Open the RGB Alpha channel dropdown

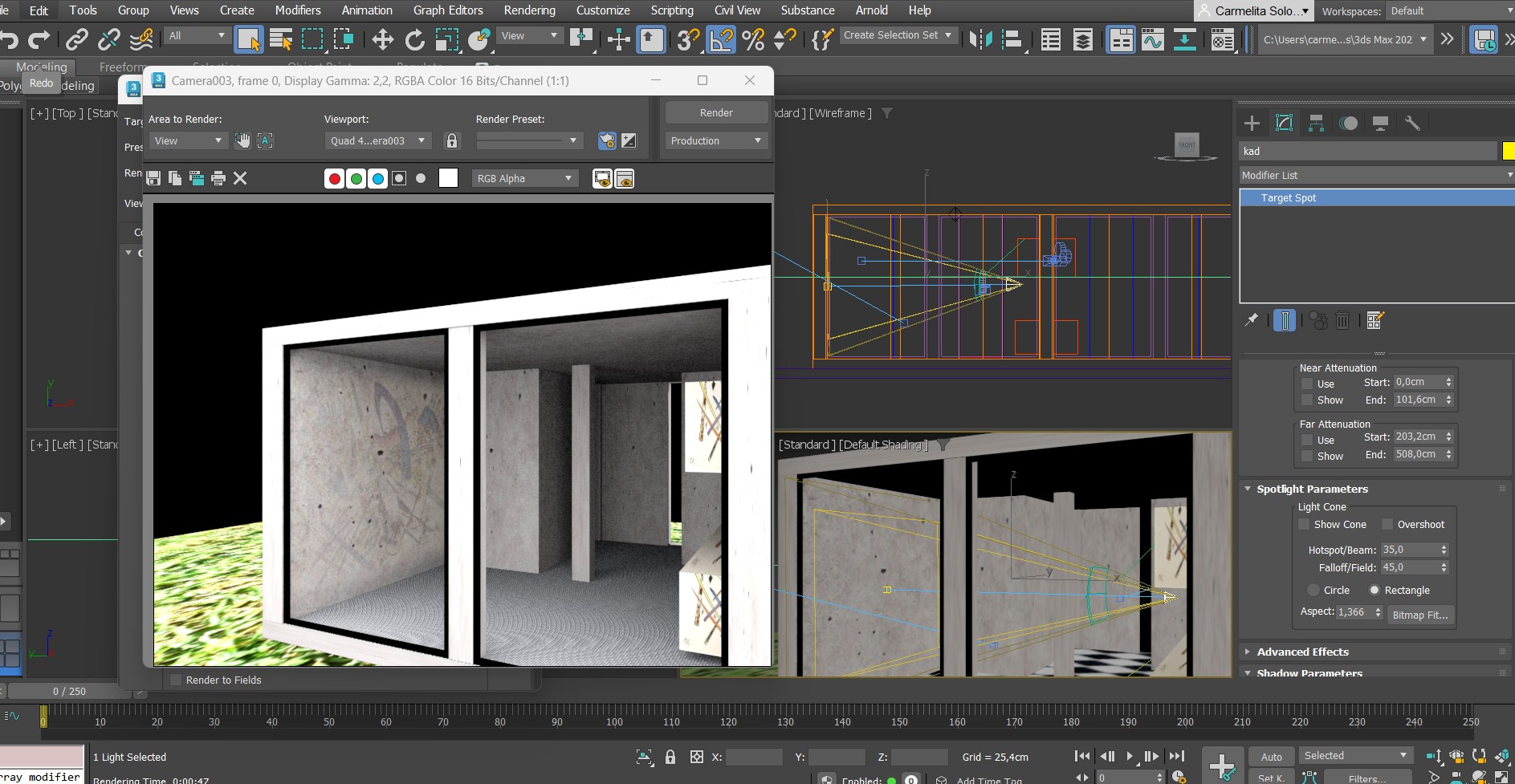pyautogui.click(x=524, y=178)
